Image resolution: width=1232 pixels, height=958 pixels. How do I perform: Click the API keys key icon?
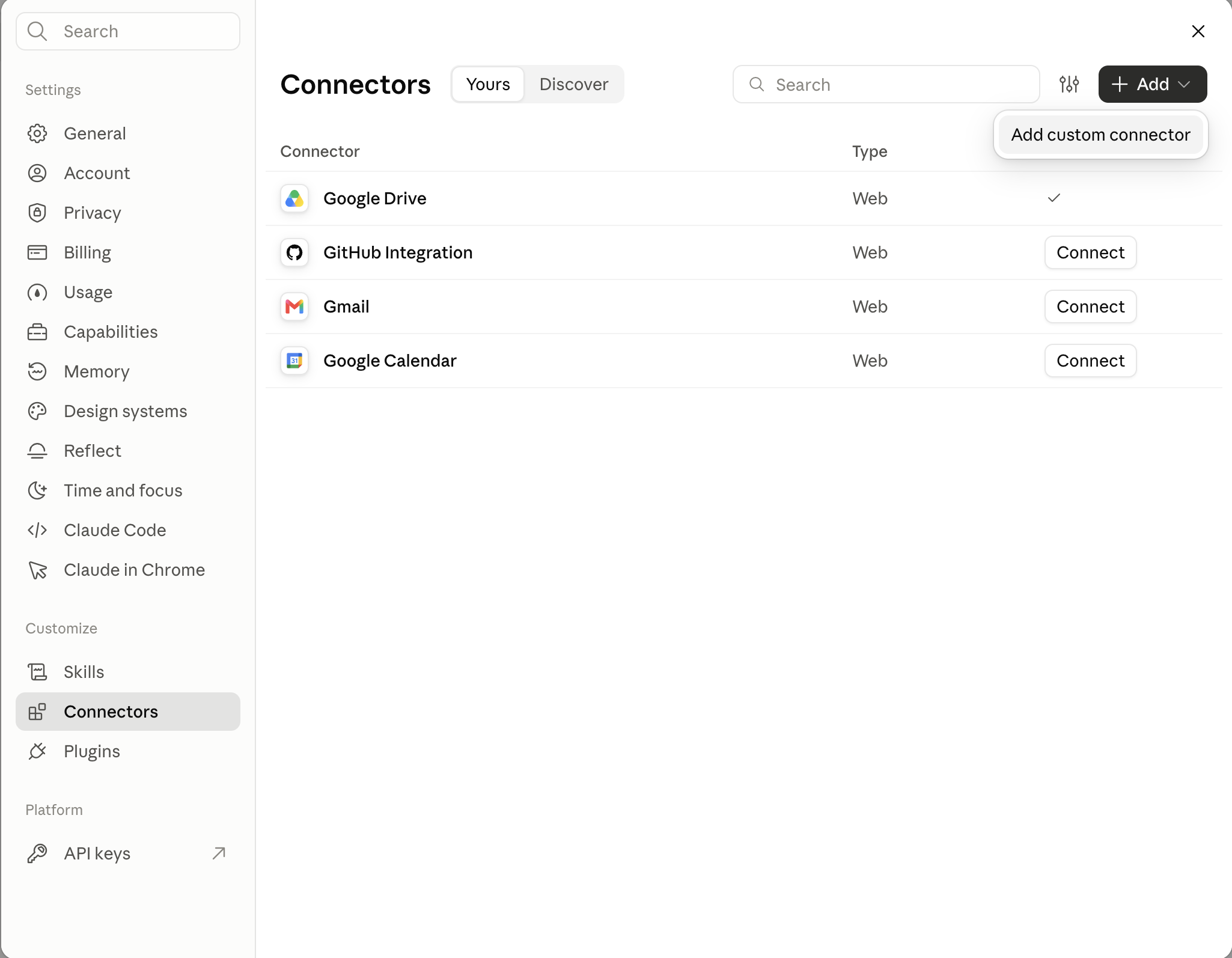click(x=37, y=853)
